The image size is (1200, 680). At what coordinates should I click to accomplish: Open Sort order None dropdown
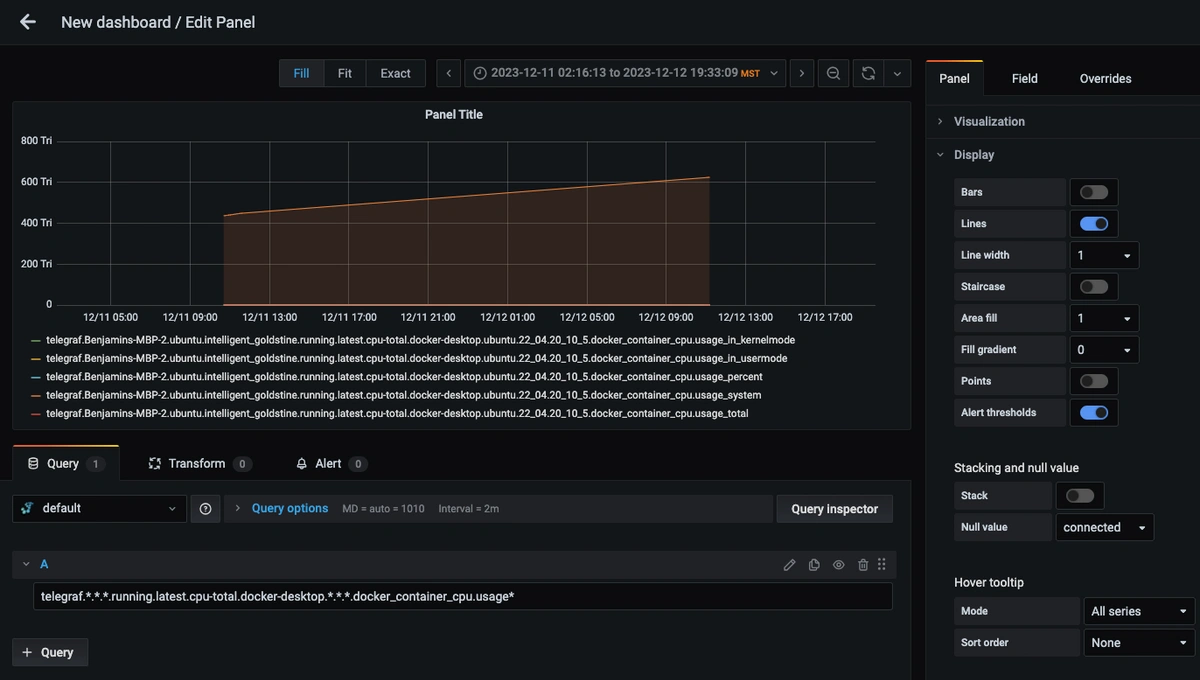point(1139,642)
